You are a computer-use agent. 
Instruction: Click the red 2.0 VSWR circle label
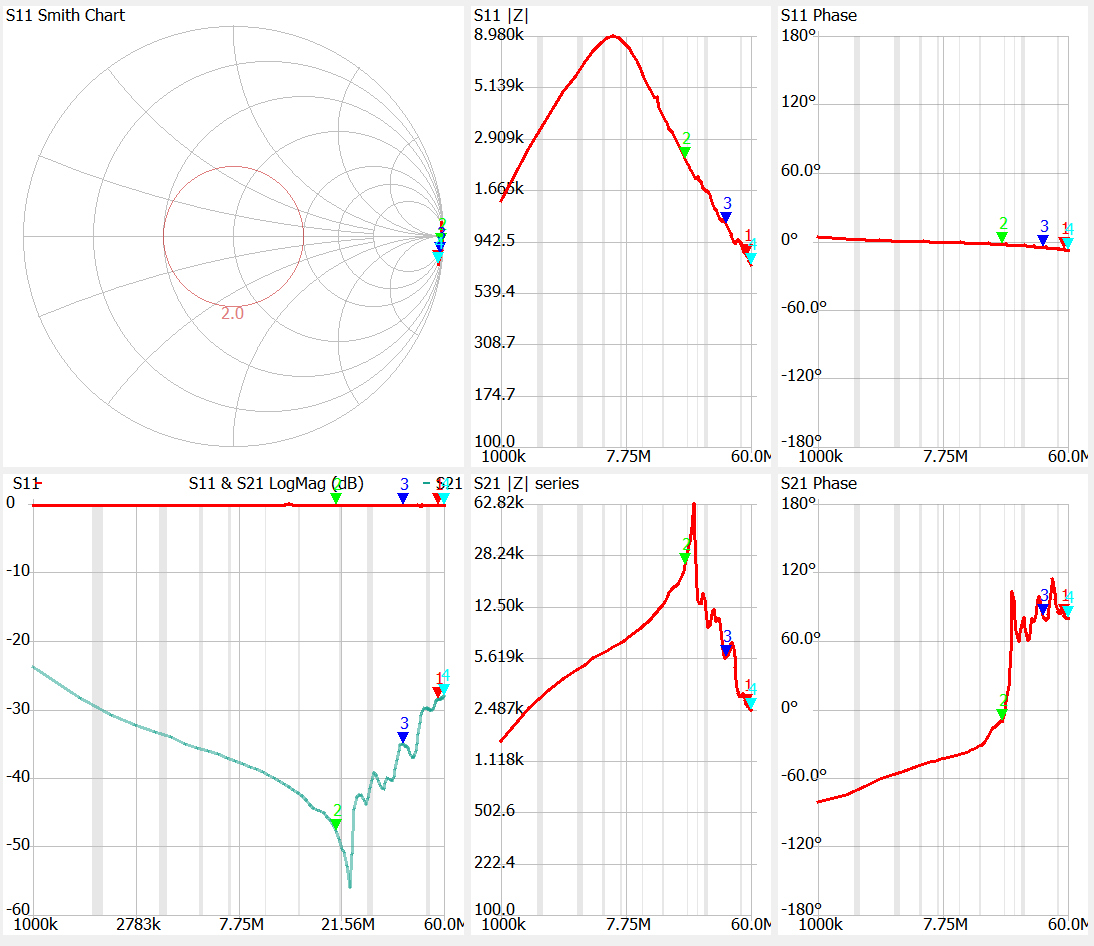coord(232,313)
